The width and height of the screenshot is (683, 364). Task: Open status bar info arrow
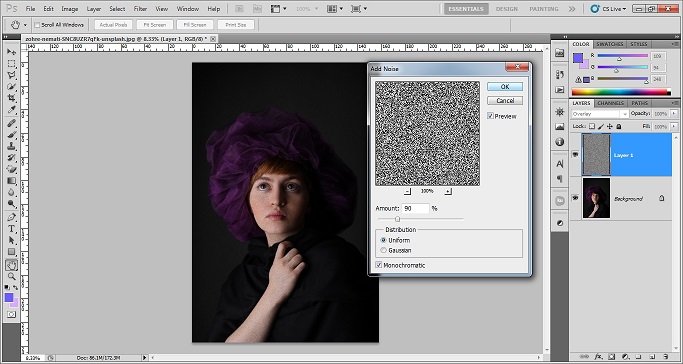click(x=145, y=357)
